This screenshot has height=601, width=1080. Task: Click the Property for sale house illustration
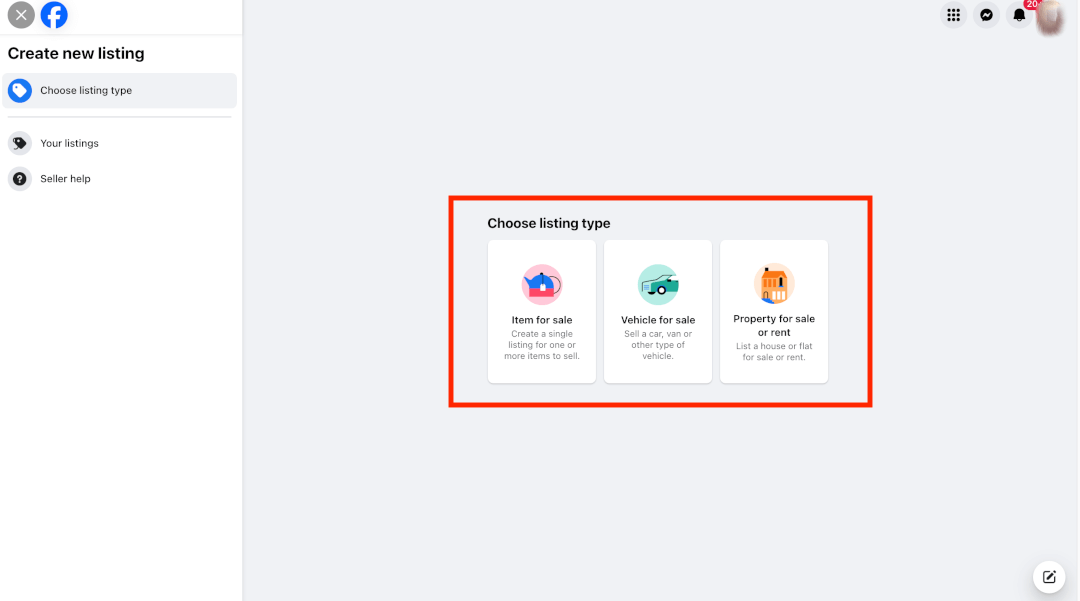pyautogui.click(x=774, y=284)
